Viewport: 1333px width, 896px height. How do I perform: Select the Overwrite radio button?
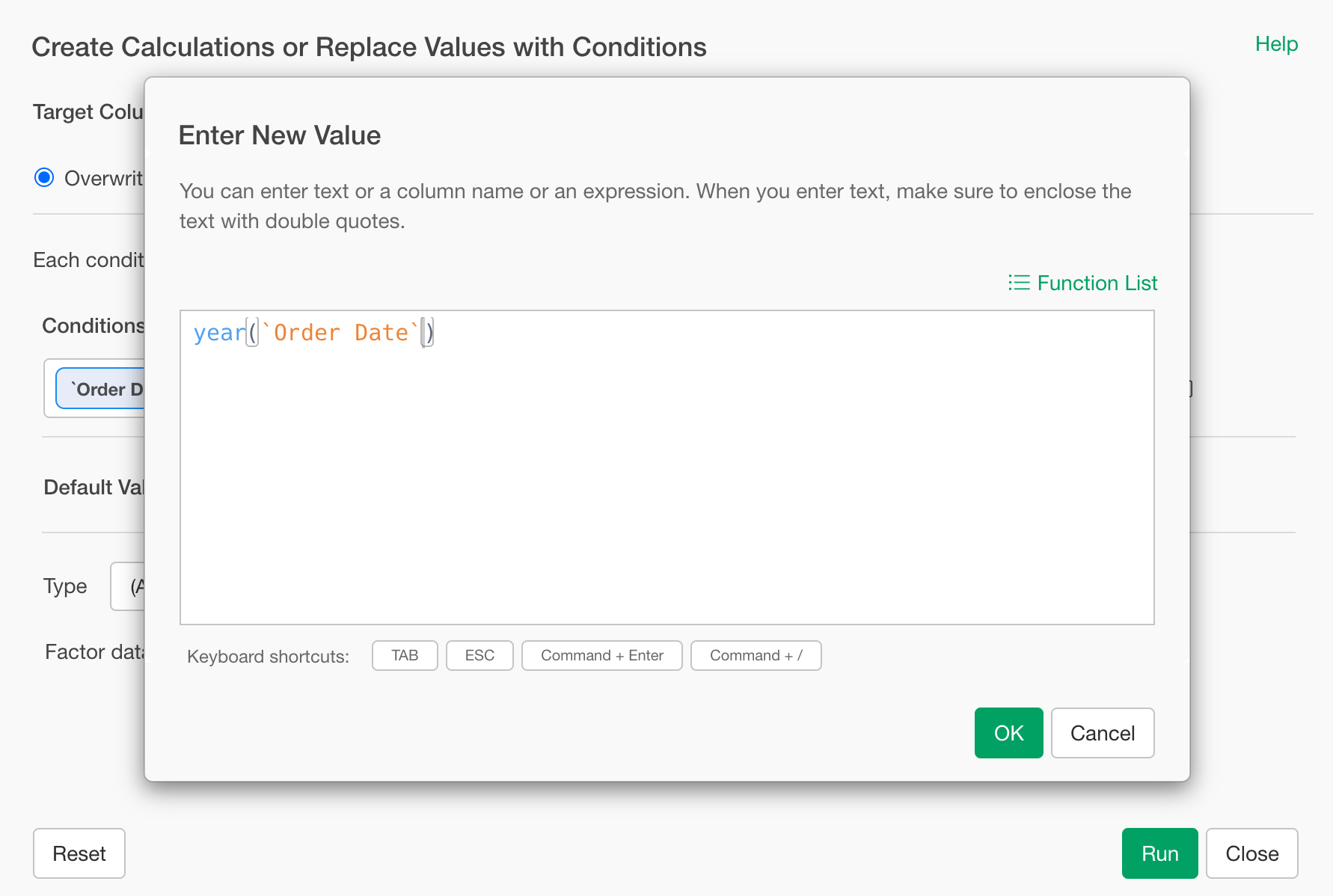click(45, 178)
